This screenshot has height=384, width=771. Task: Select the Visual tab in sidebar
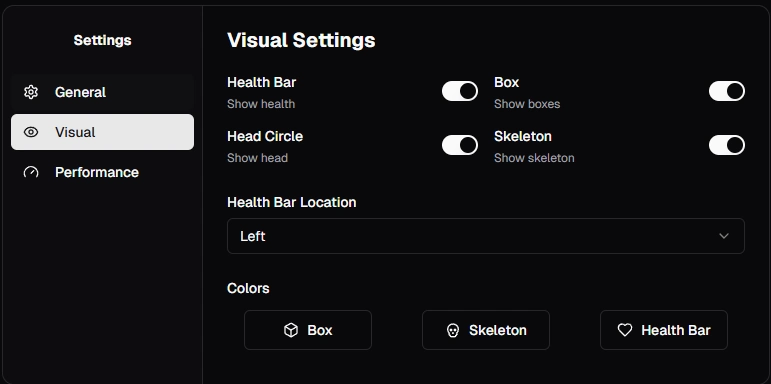[102, 132]
